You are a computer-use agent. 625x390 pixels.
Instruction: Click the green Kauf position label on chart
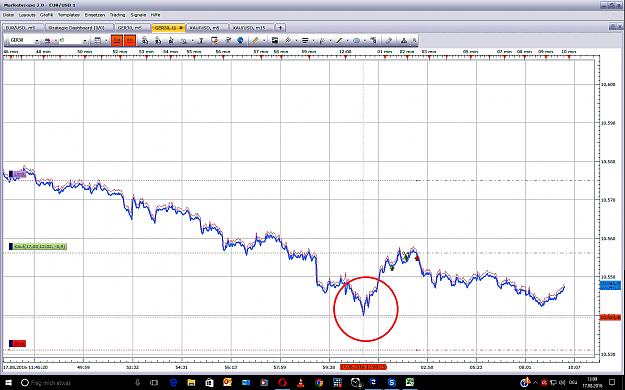pos(38,246)
